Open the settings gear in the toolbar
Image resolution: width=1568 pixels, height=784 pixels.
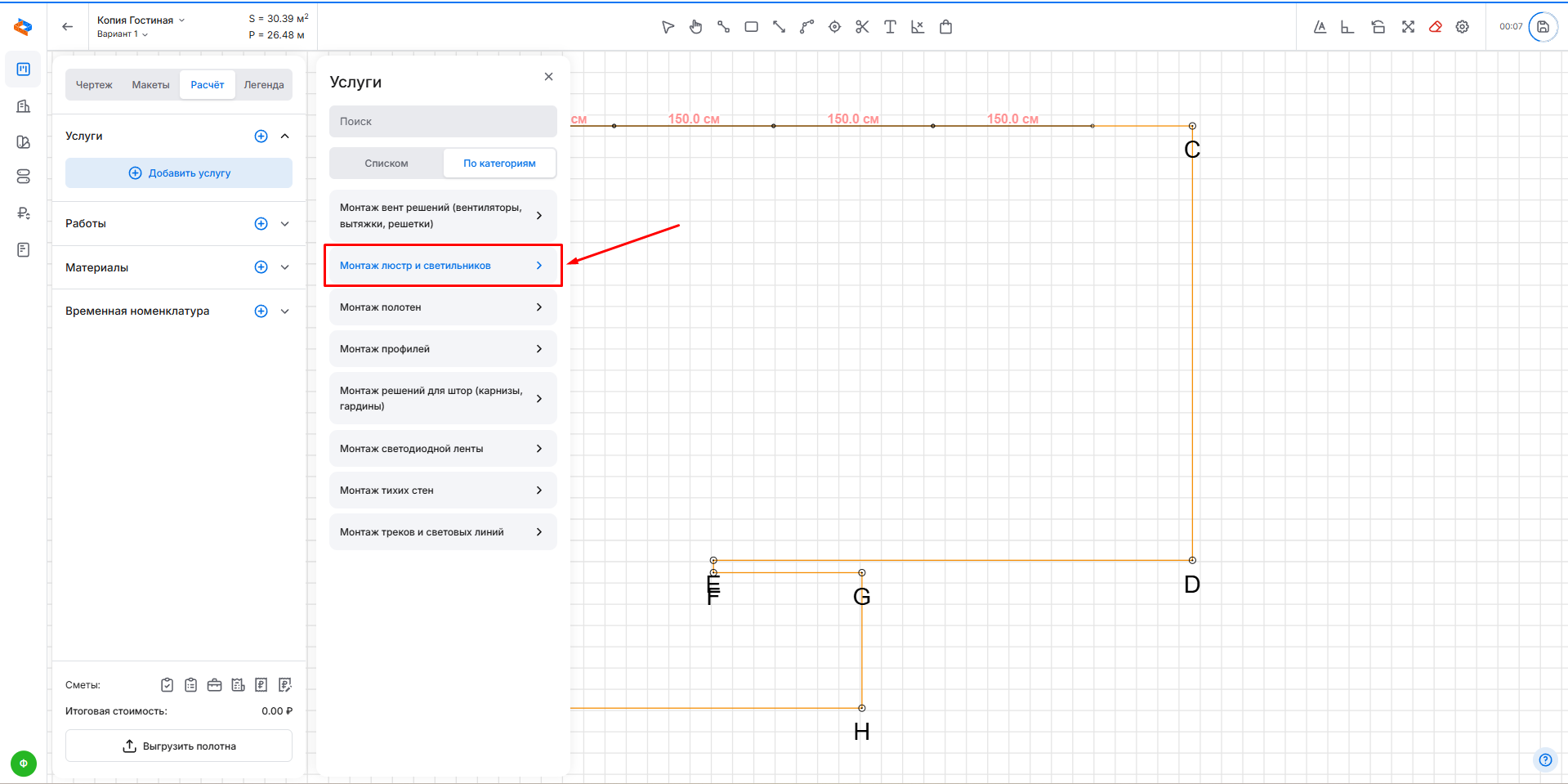(x=1463, y=27)
